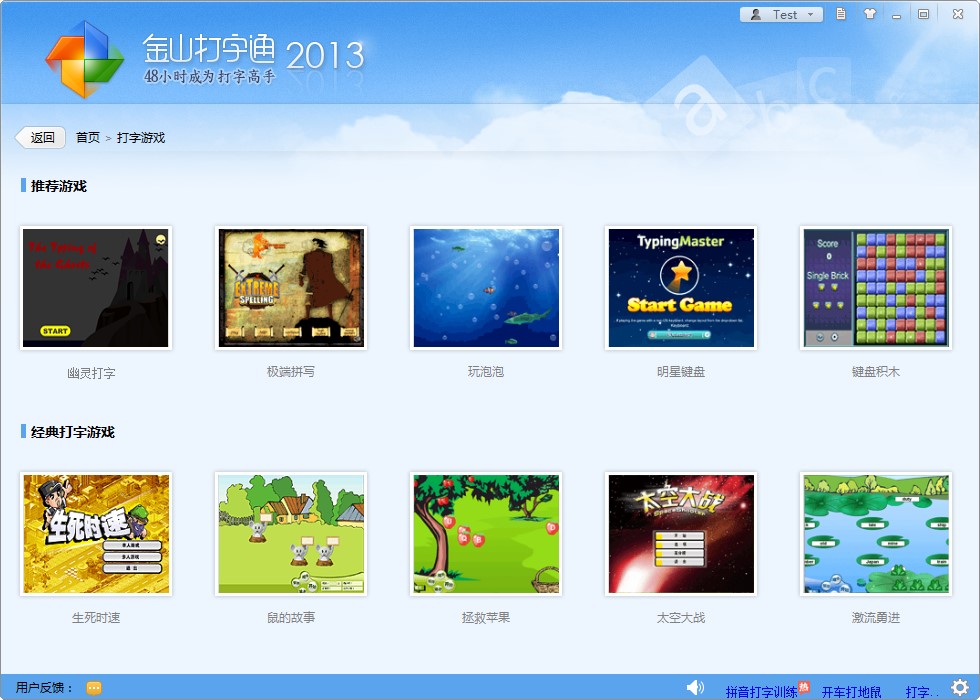Open the Test user dropdown
980x700 pixels.
(x=781, y=14)
